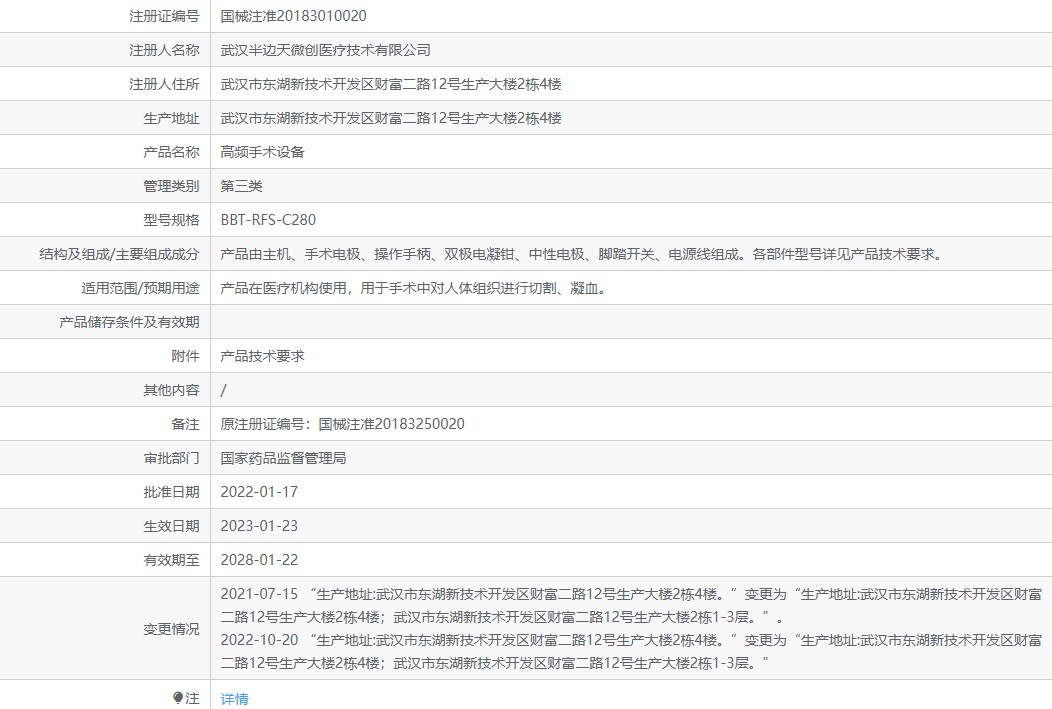Click the 注册人住所 address value

coord(391,85)
